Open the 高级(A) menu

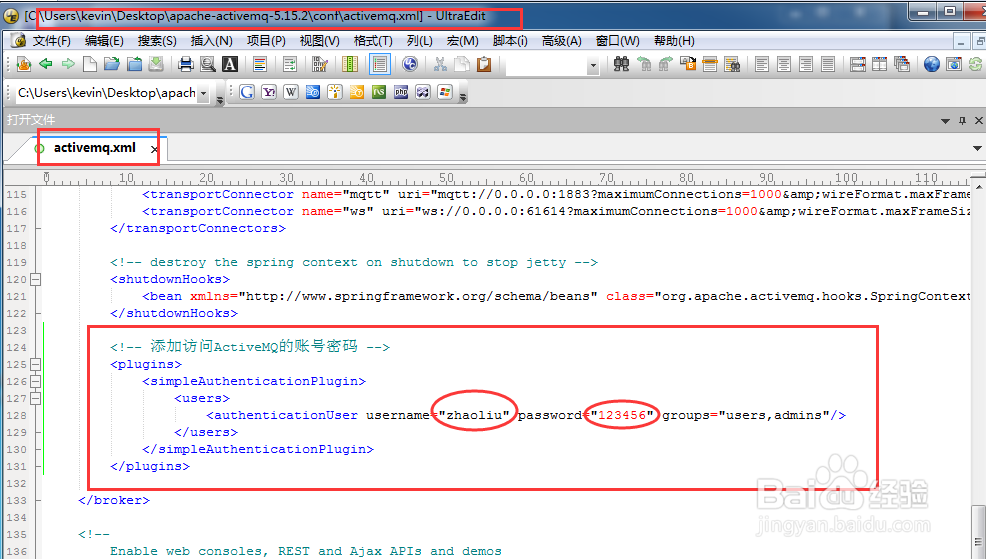(562, 41)
